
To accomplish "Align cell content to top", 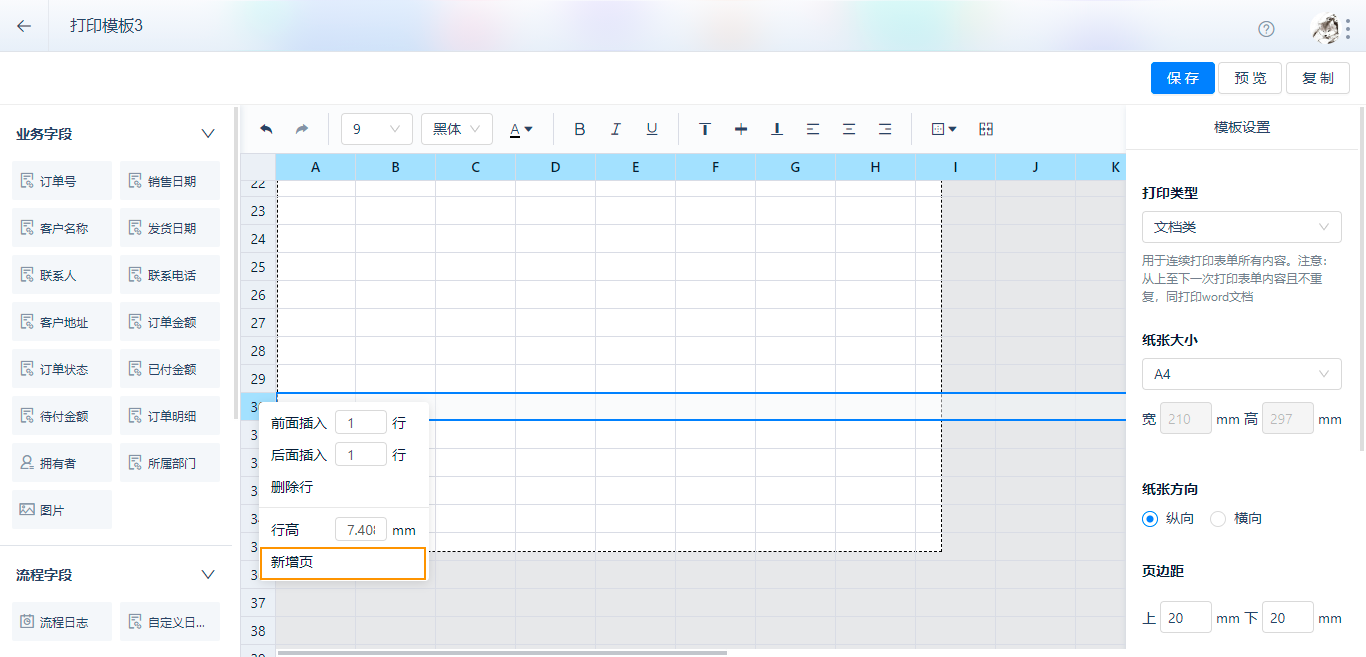I will click(705, 129).
